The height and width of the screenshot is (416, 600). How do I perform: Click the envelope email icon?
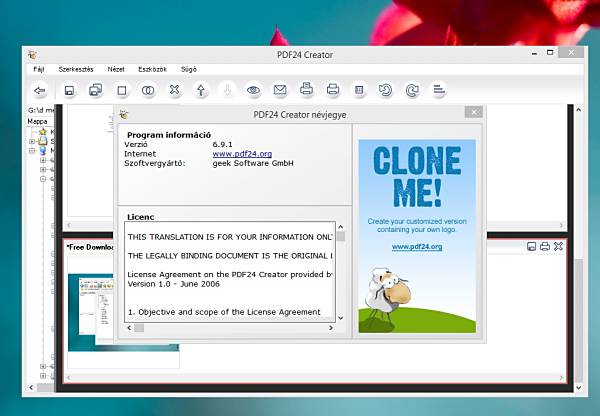click(x=280, y=90)
